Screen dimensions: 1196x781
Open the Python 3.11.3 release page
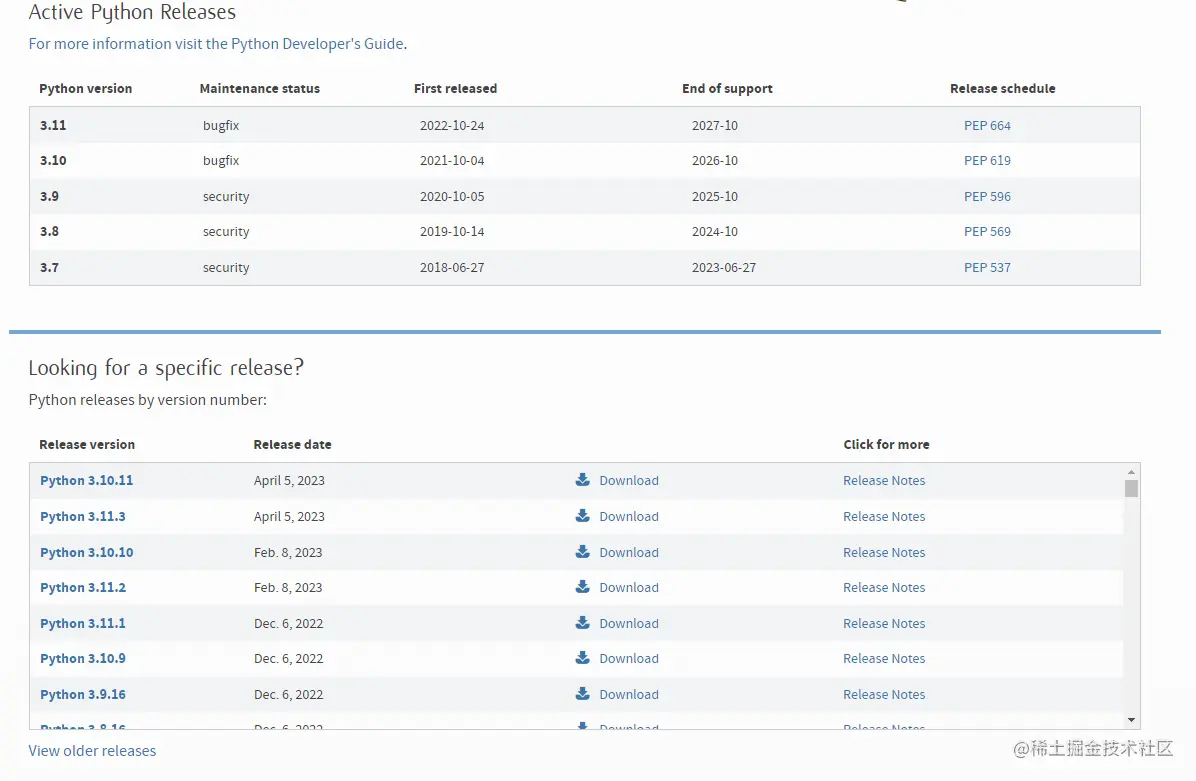pyautogui.click(x=82, y=516)
